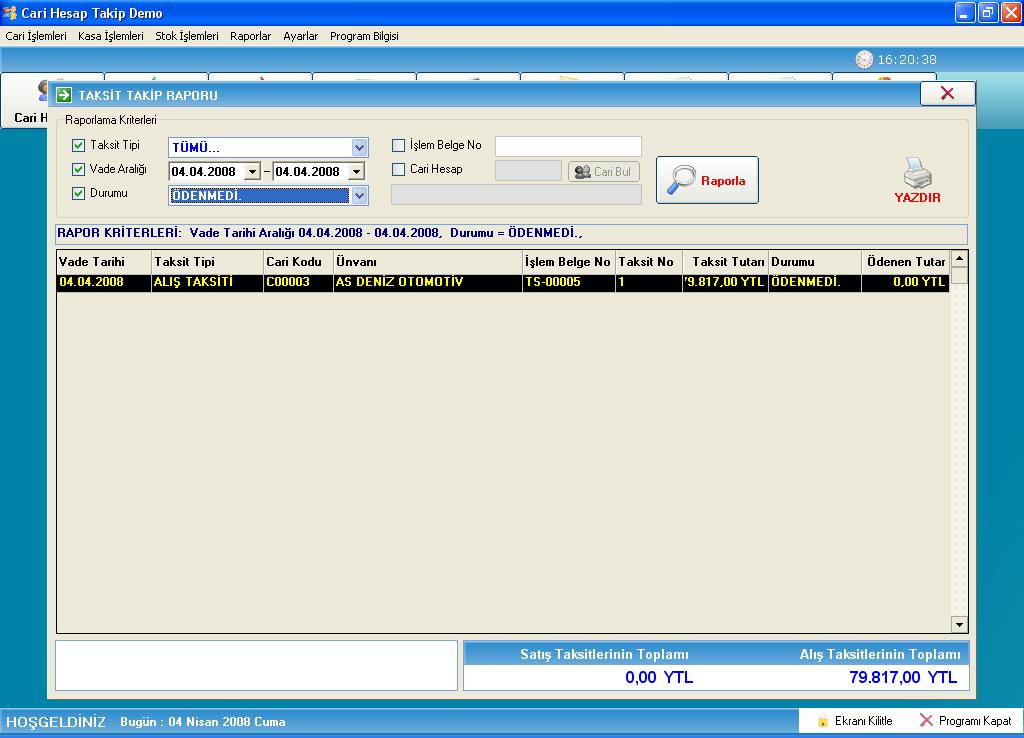Enable the İşlem Belge No checkbox
Image resolution: width=1024 pixels, height=738 pixels.
pos(399,146)
